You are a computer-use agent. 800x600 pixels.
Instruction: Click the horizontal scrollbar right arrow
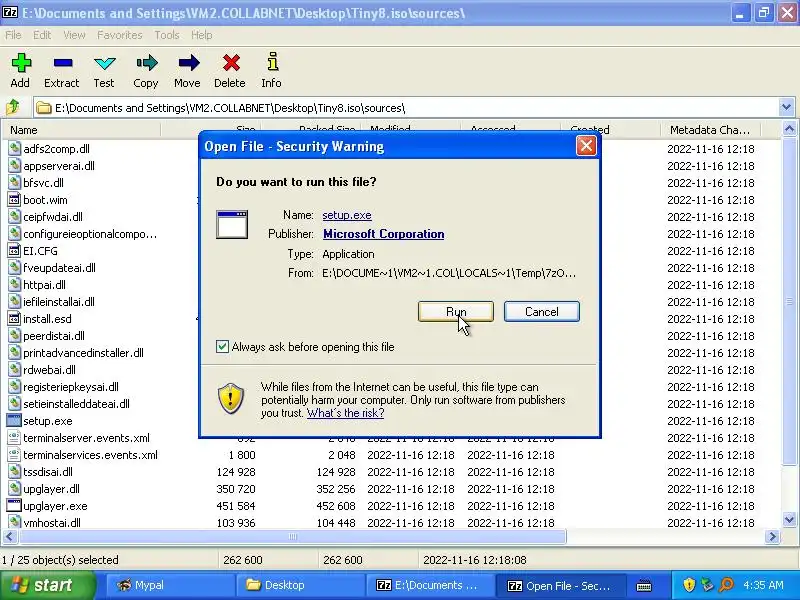coord(772,536)
